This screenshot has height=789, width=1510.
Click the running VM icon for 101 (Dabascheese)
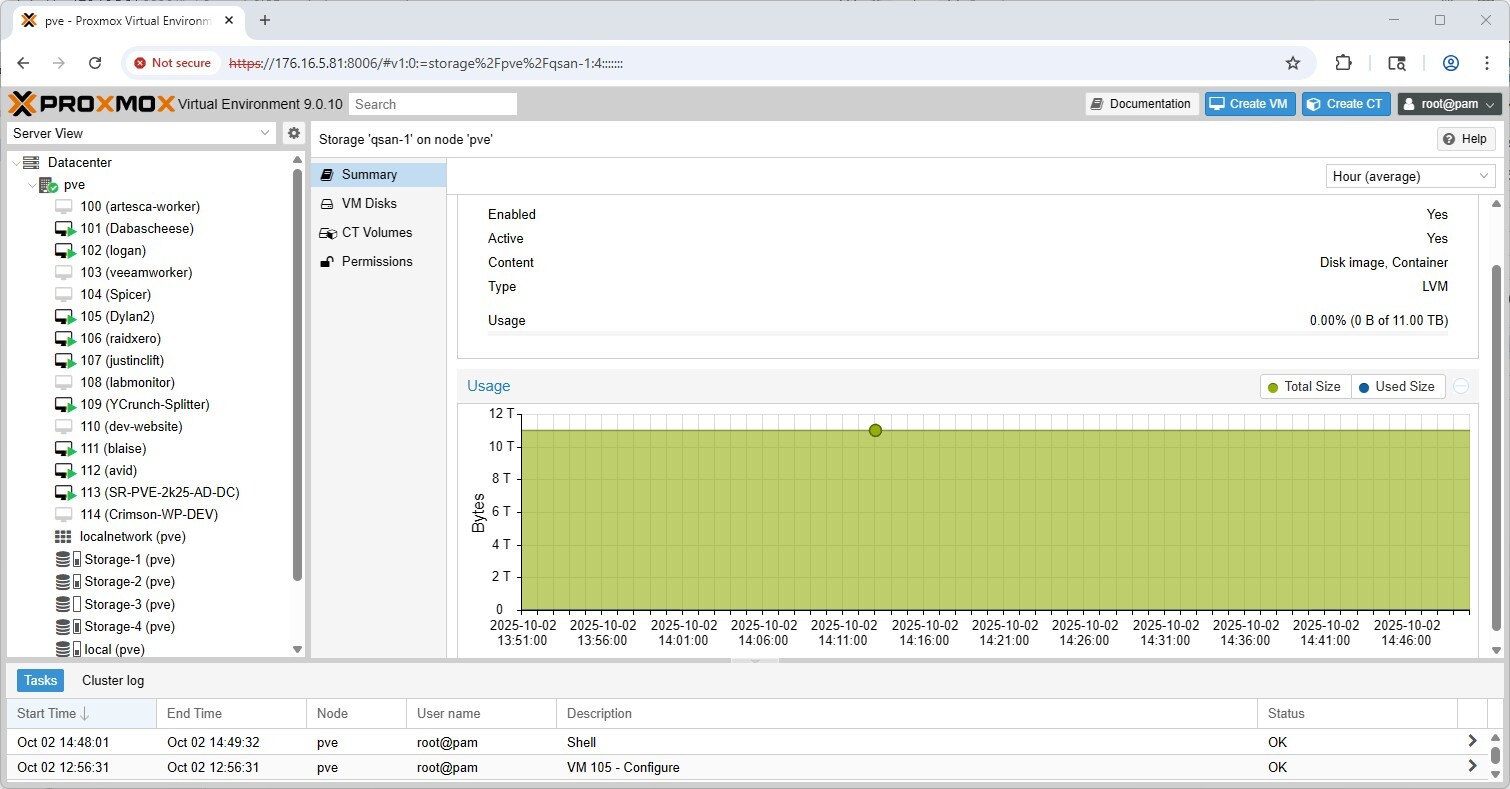point(65,229)
